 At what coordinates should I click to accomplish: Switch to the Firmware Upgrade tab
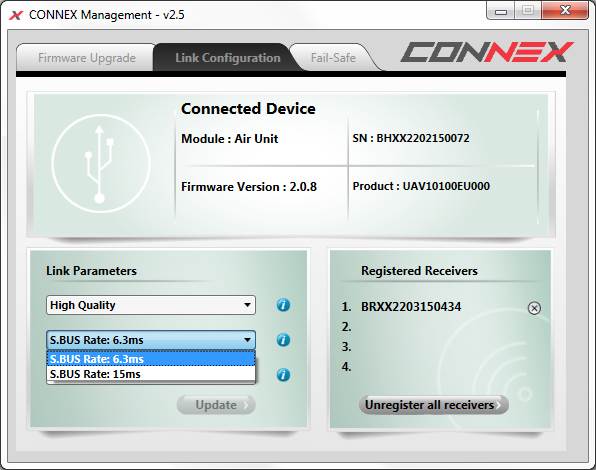87,58
